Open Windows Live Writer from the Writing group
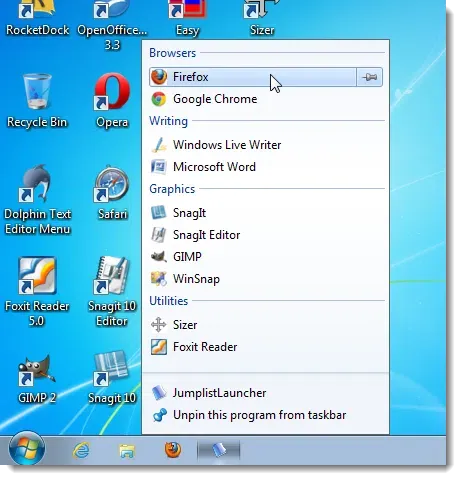This screenshot has height=480, width=461. [266, 145]
